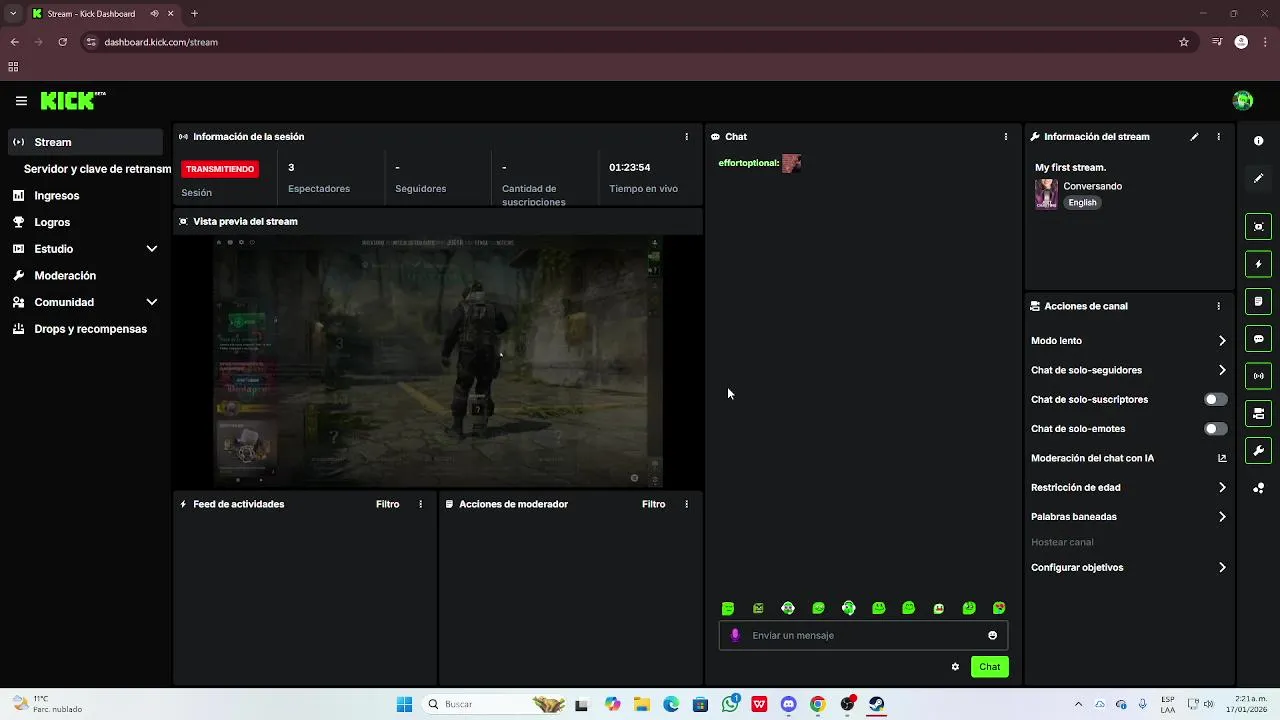This screenshot has width=1280, height=720.
Task: Open the Chrome apps grid icon
Action: pos(13,67)
